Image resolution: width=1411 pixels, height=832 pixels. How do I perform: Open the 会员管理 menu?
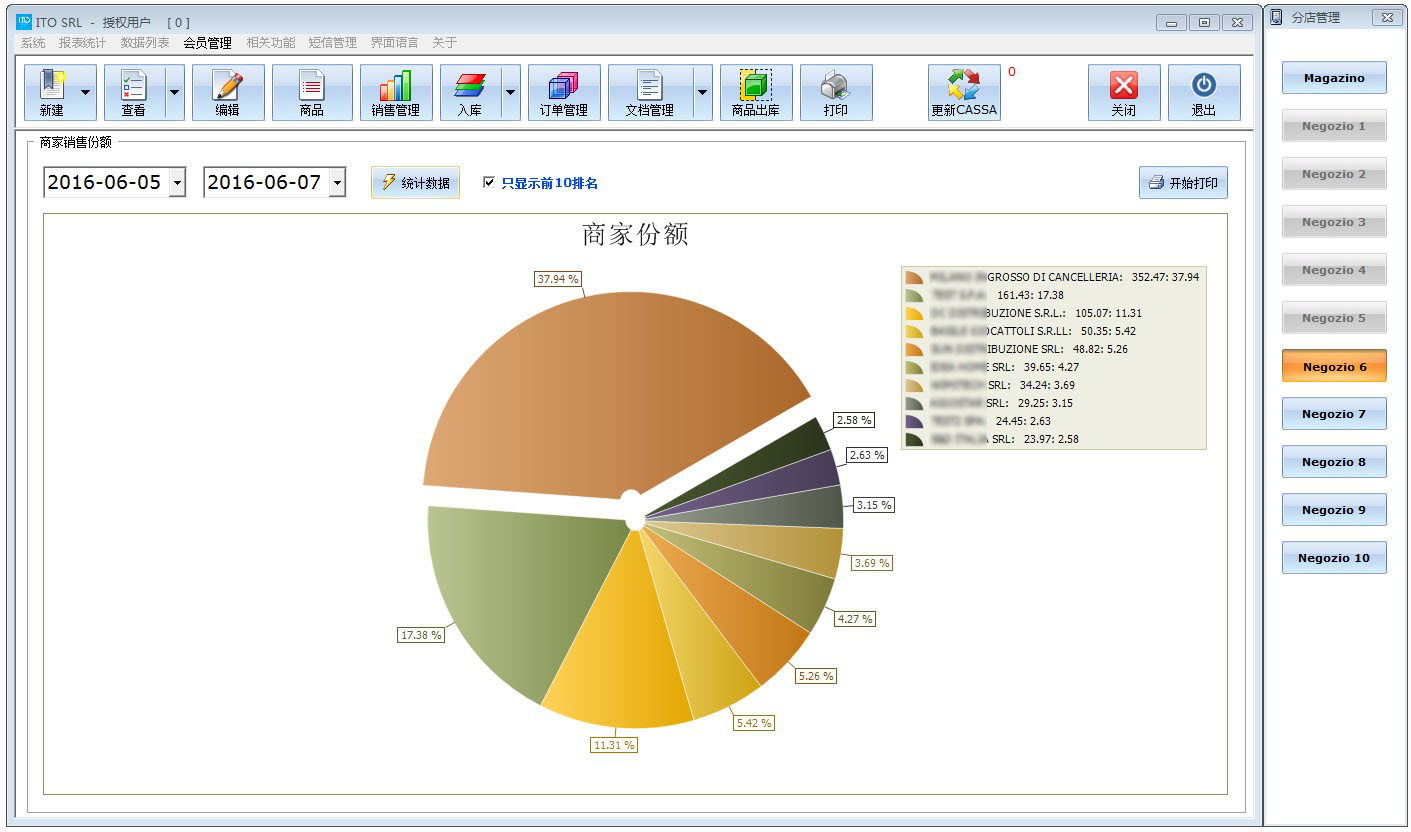pos(207,43)
